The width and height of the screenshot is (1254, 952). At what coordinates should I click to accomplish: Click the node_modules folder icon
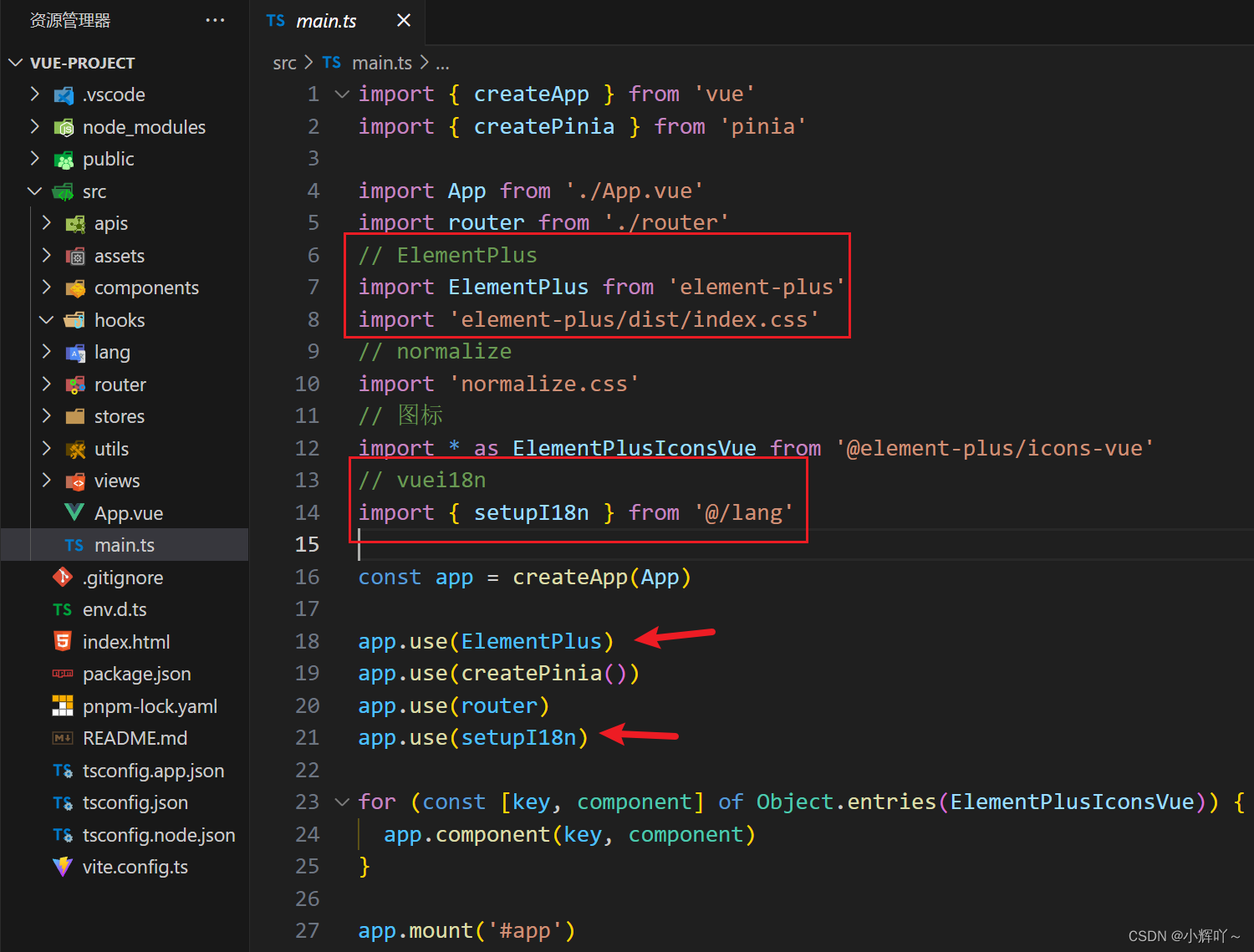[x=64, y=127]
